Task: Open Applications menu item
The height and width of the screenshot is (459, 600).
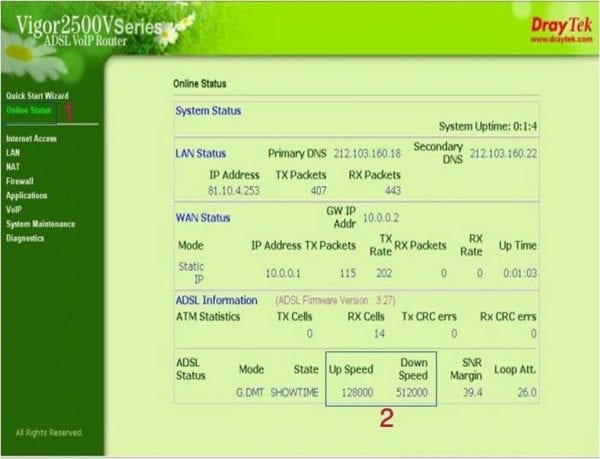Action: click(x=27, y=195)
